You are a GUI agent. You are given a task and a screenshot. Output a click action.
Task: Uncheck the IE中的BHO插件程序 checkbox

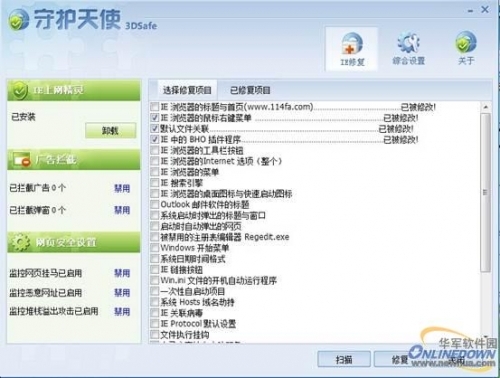(154, 139)
